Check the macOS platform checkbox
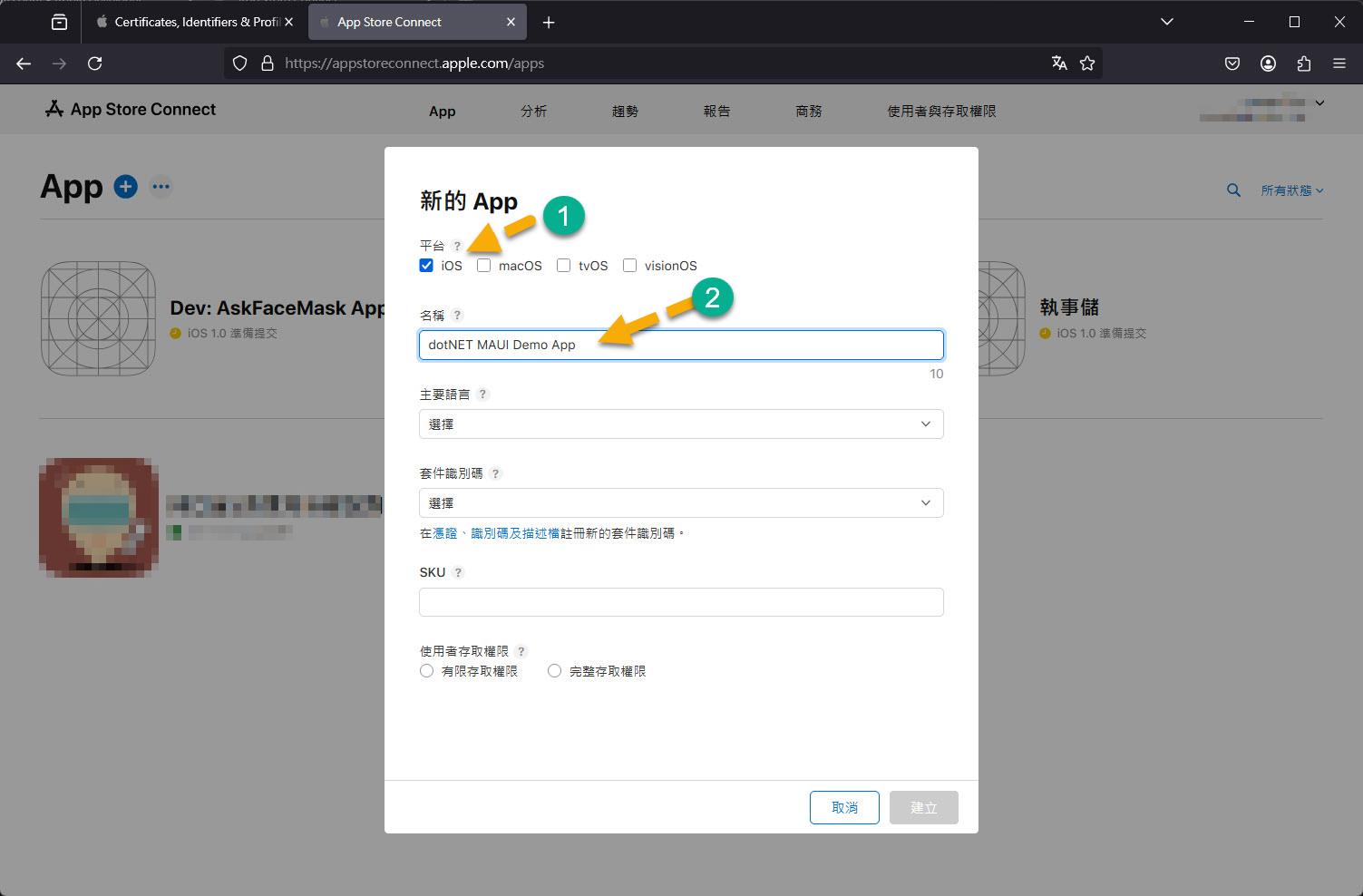Image resolution: width=1363 pixels, height=896 pixels. 483,266
